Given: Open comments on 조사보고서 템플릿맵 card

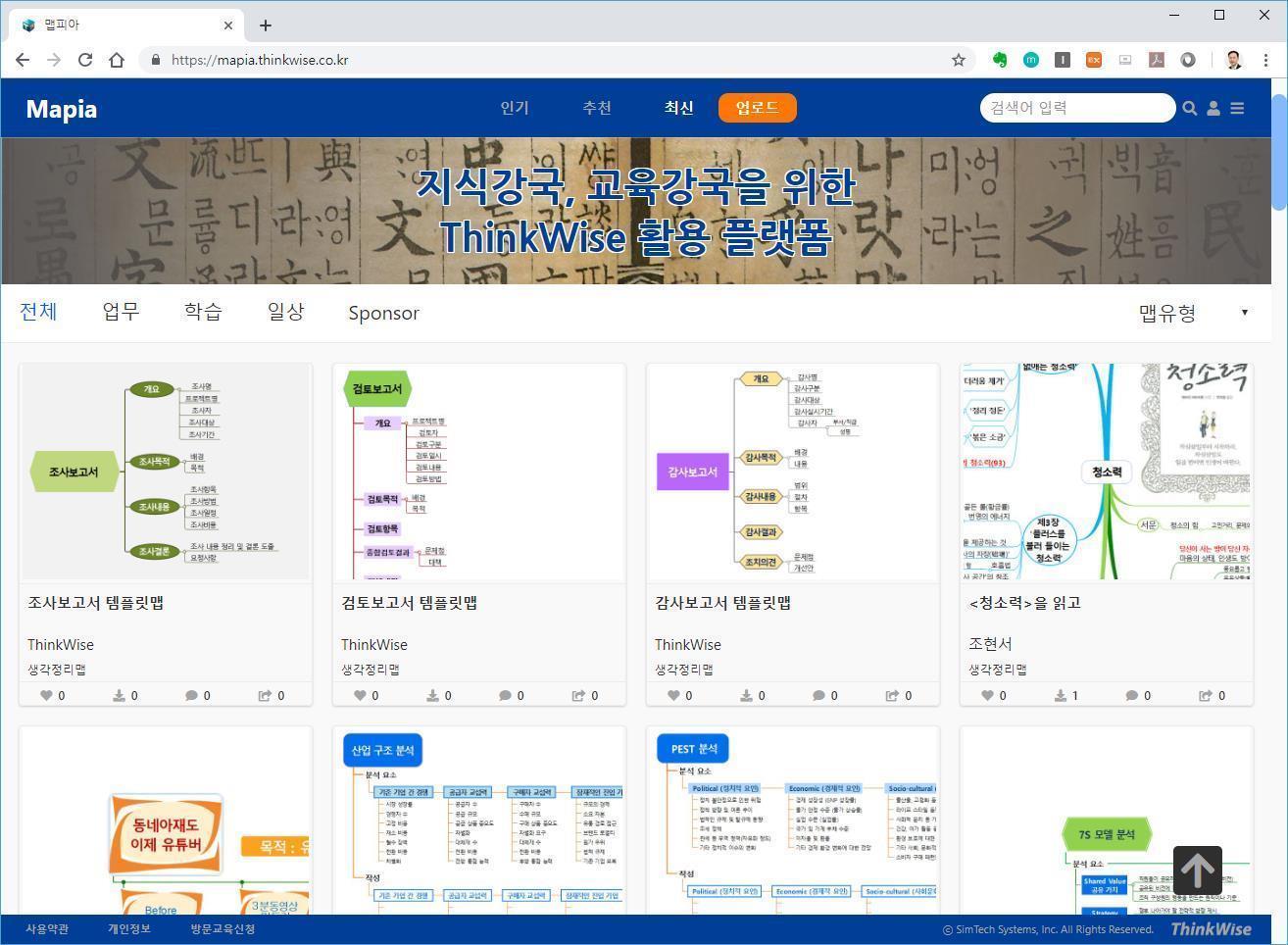Looking at the screenshot, I should [191, 695].
